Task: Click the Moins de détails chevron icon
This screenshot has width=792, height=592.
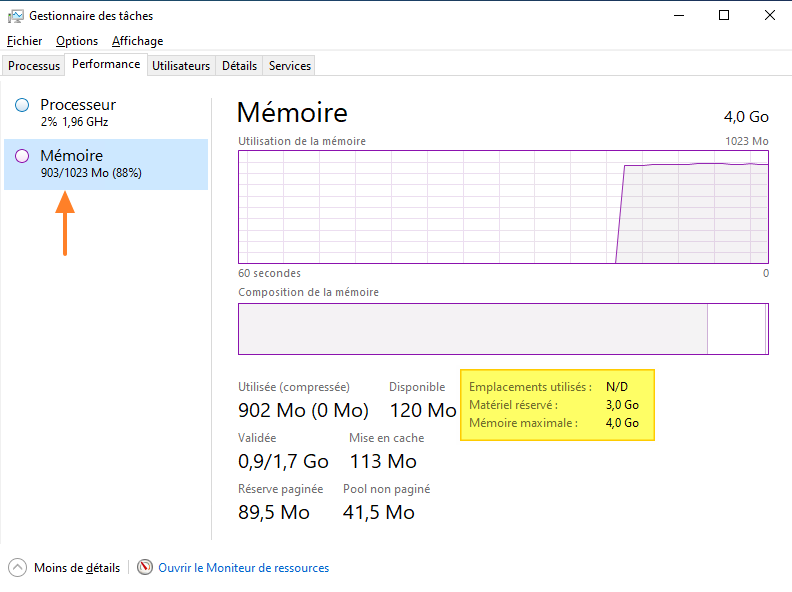Action: point(18,567)
